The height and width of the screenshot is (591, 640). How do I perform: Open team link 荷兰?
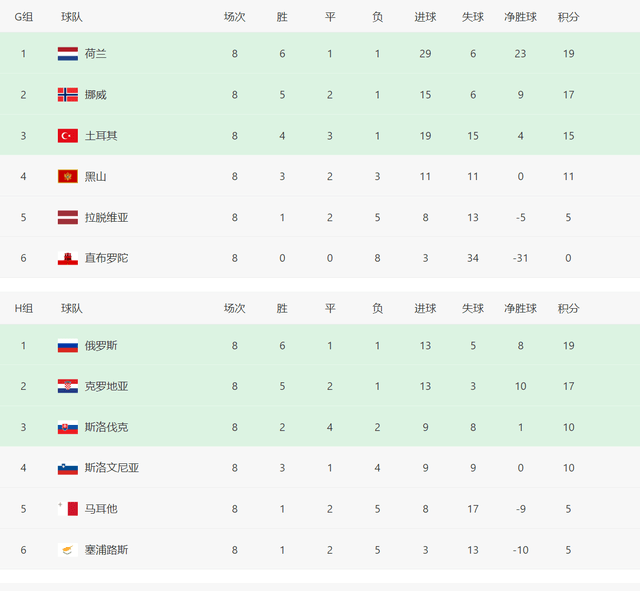tap(96, 54)
